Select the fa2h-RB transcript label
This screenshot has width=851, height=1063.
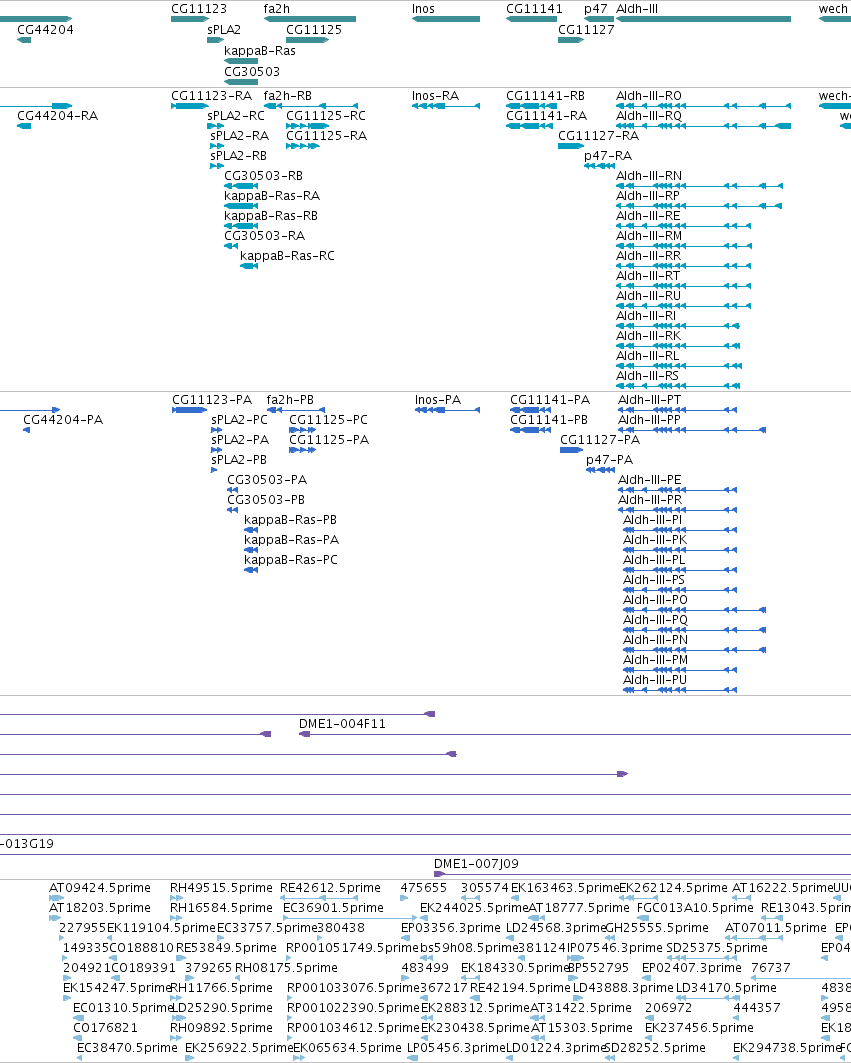point(288,96)
